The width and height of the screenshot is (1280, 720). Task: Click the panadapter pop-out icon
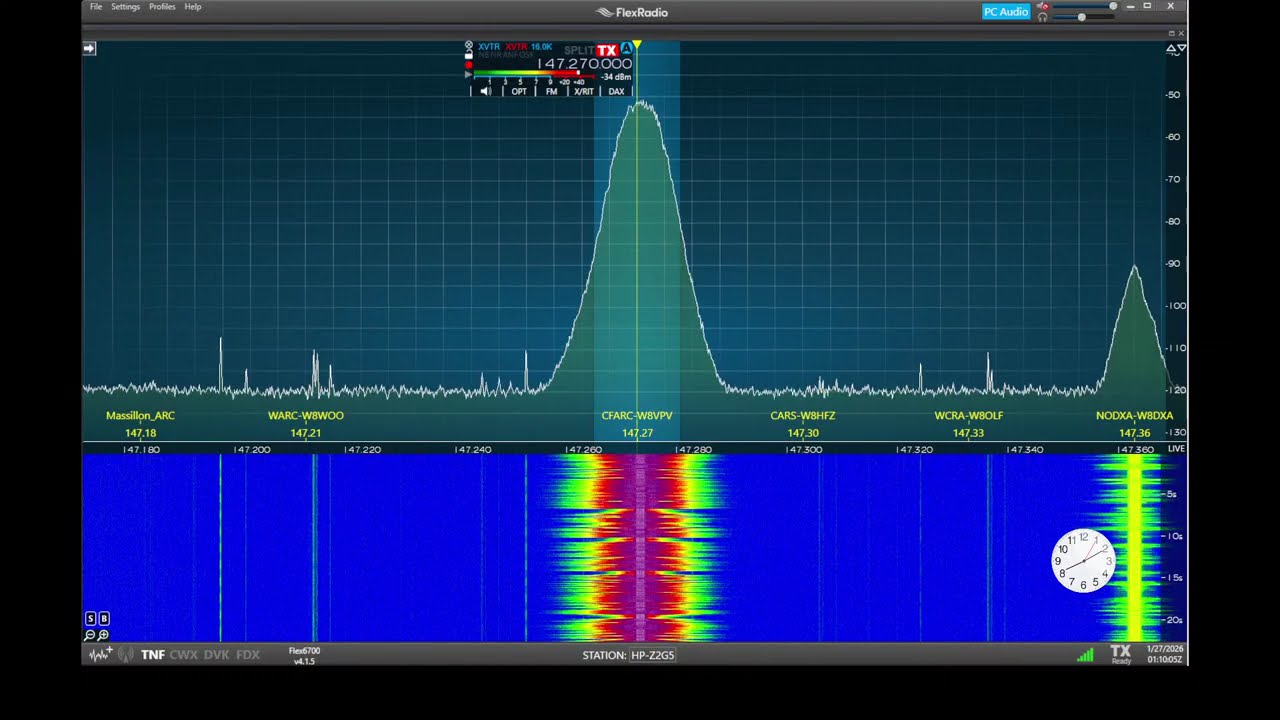1171,33
